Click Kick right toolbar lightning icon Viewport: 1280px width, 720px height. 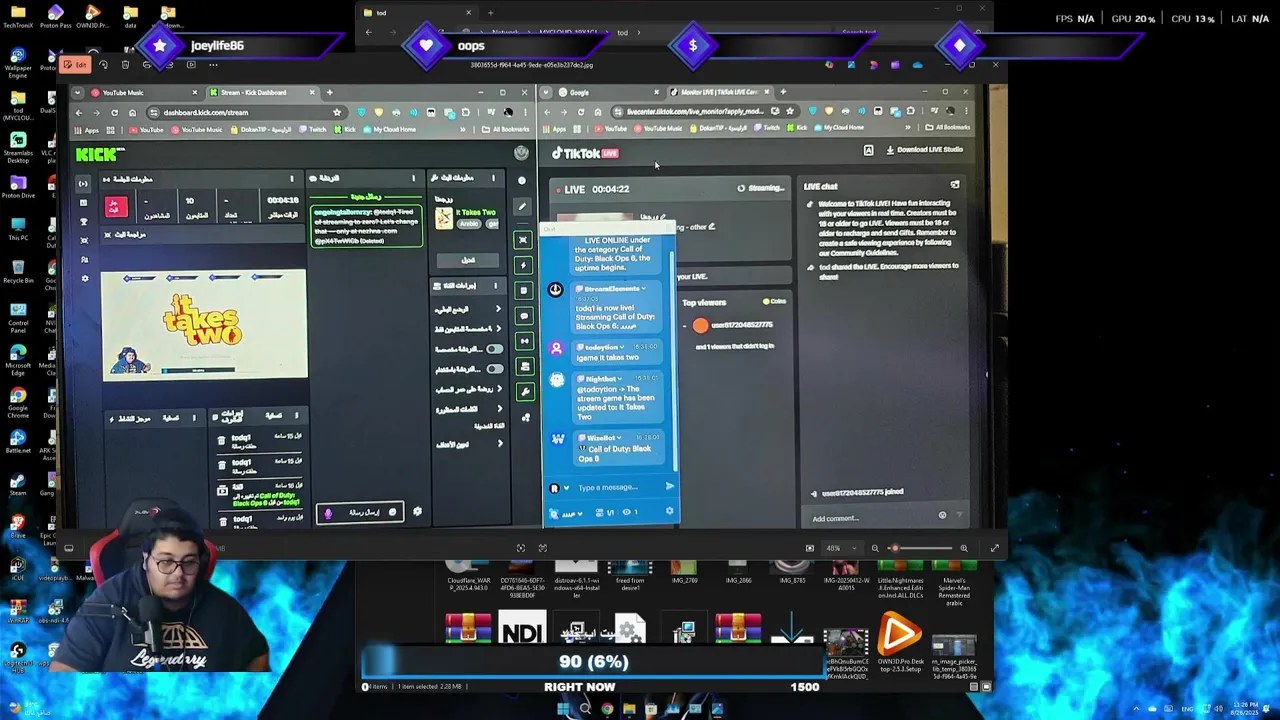point(525,265)
